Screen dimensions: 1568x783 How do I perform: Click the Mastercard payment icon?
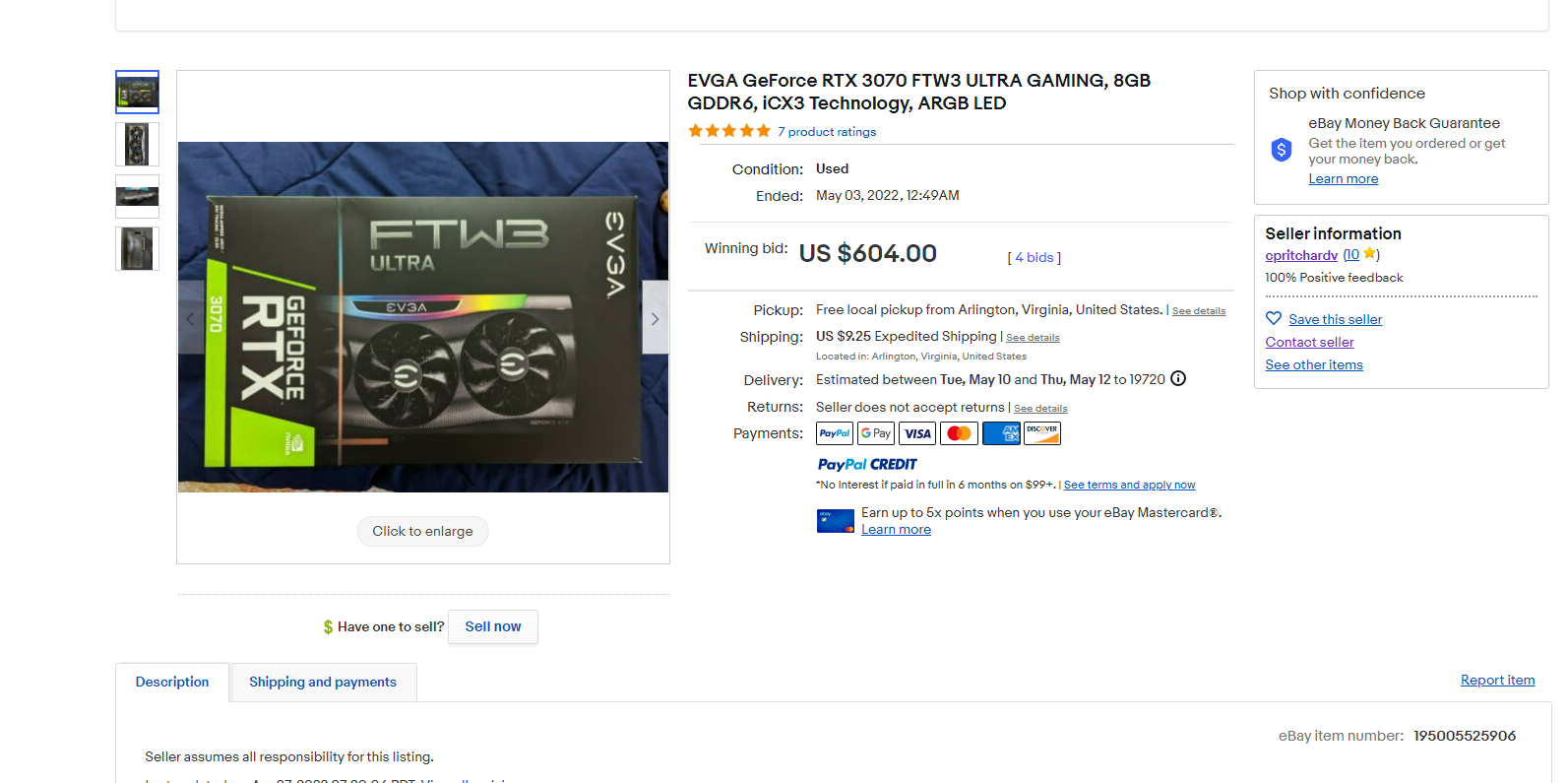pyautogui.click(x=959, y=433)
